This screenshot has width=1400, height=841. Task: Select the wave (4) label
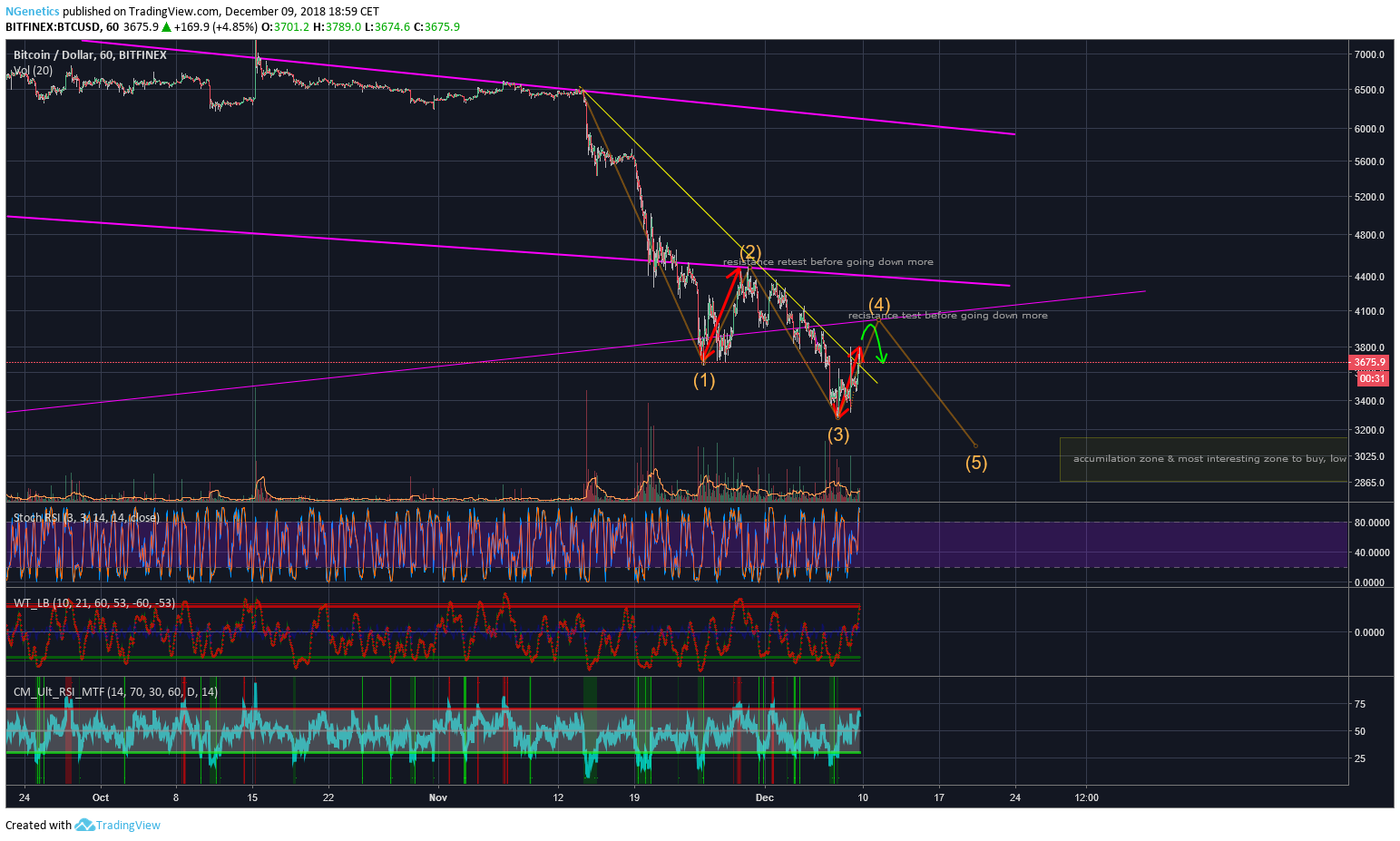click(x=879, y=305)
